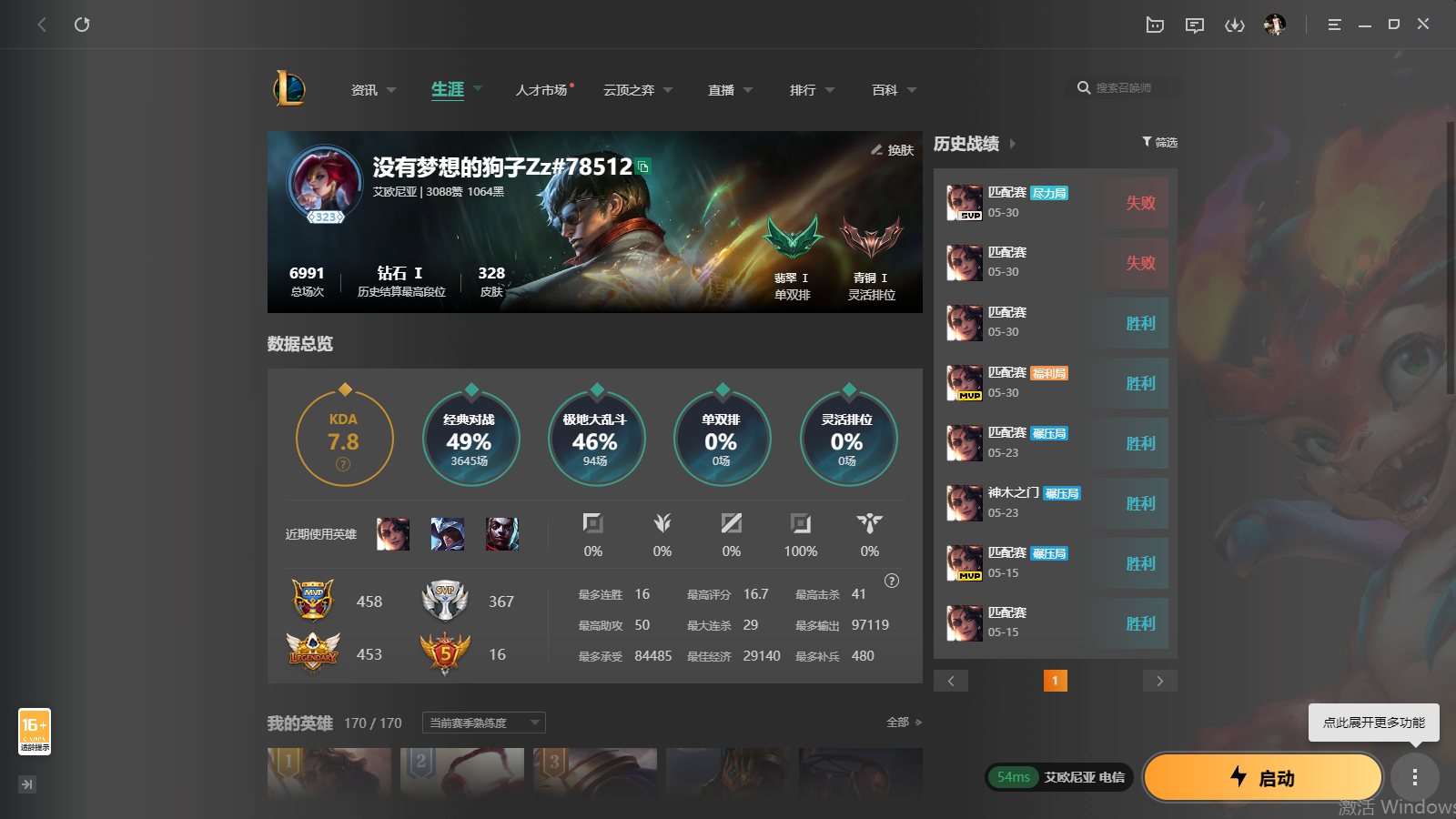Click the summoner profile avatar with level 323
Screen dimensions: 1456x819
coord(325,184)
